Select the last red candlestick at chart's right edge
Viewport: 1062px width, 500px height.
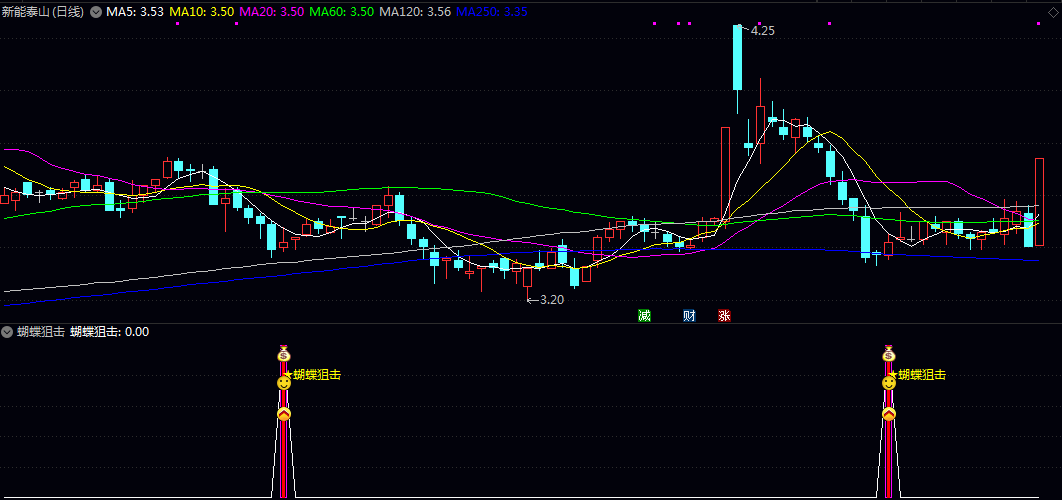1039,201
